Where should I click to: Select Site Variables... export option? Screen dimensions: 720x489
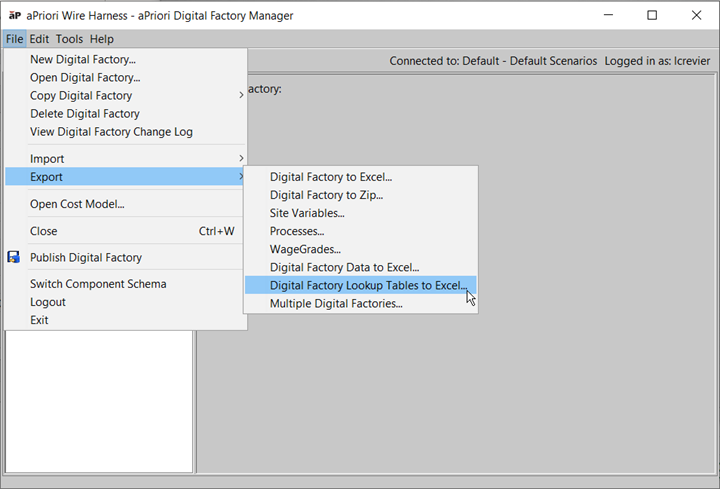click(x=360, y=213)
